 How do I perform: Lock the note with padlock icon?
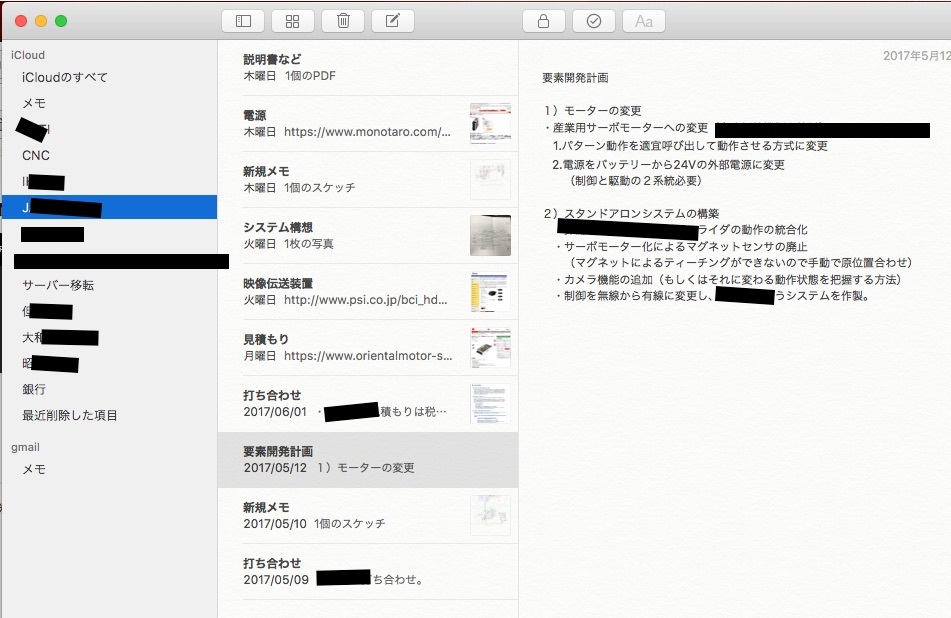click(x=543, y=21)
